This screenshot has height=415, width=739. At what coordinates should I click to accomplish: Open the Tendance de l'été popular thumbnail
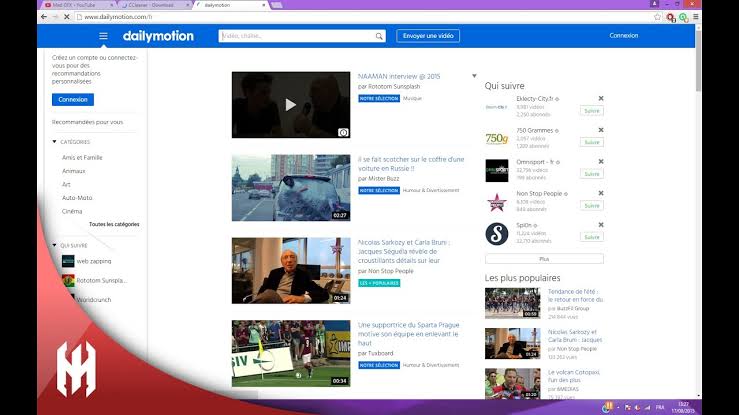pyautogui.click(x=512, y=303)
